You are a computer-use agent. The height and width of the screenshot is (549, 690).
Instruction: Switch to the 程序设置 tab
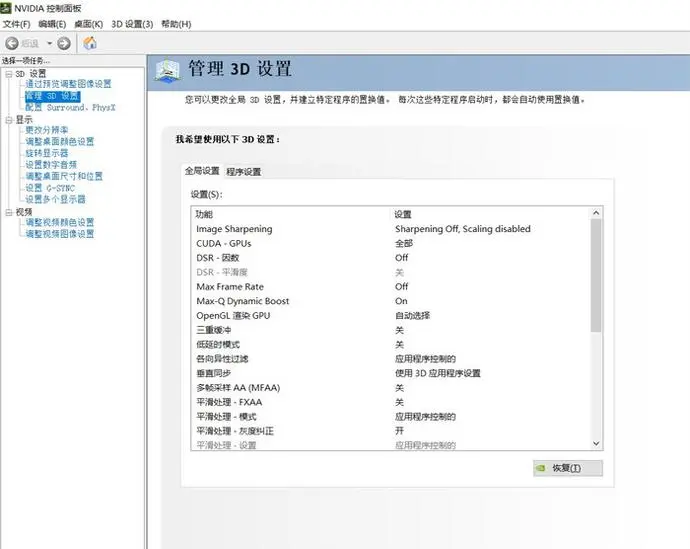pos(244,172)
